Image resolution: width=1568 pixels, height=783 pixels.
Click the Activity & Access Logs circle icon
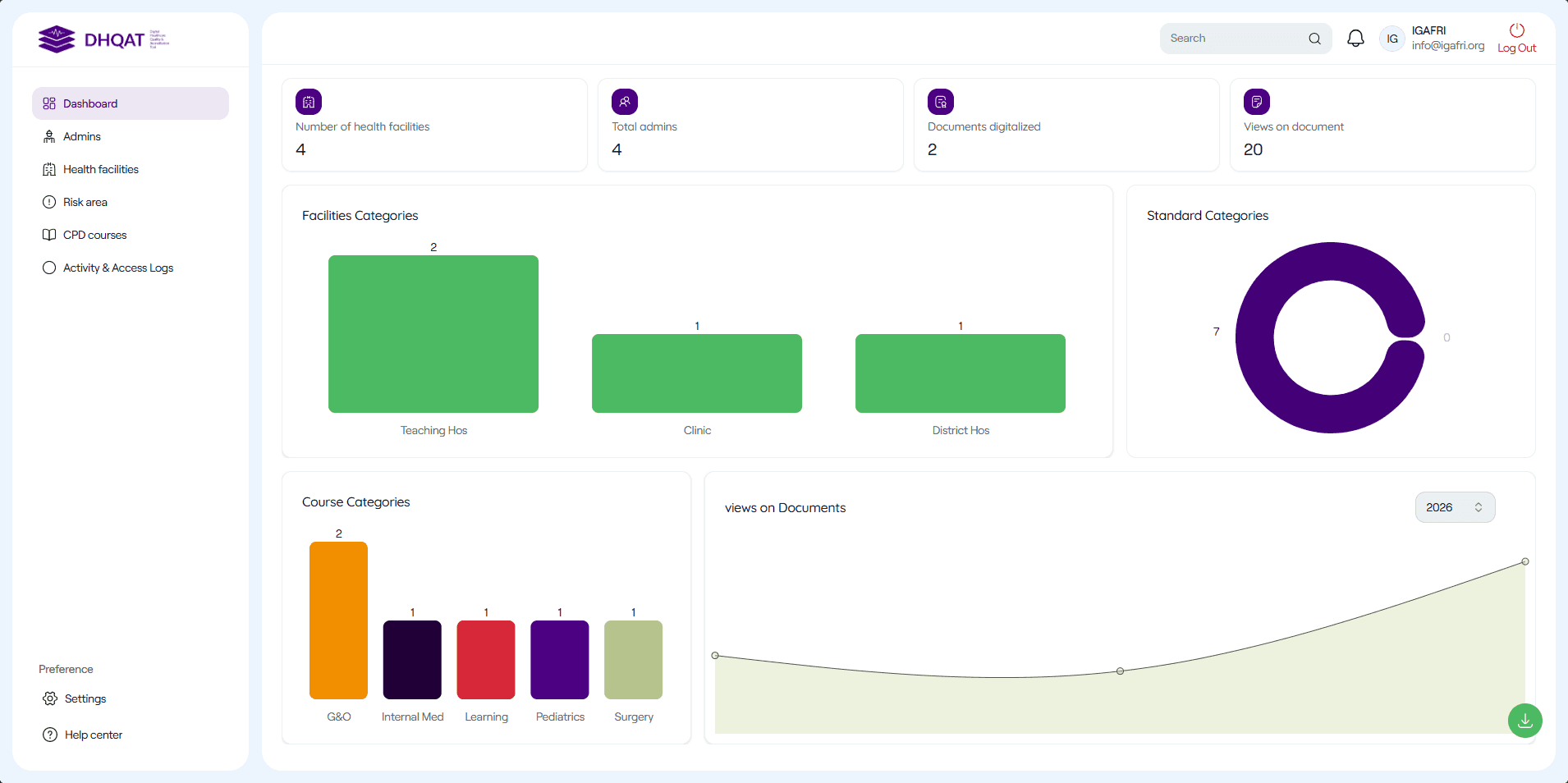tap(49, 268)
